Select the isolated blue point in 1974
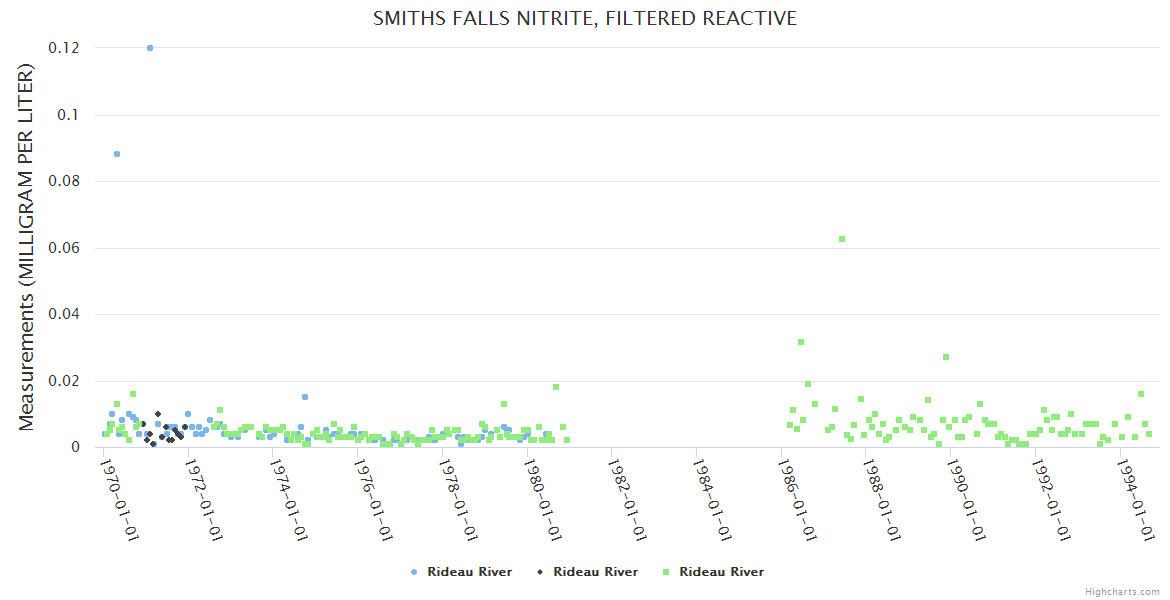1170x600 pixels. click(305, 397)
